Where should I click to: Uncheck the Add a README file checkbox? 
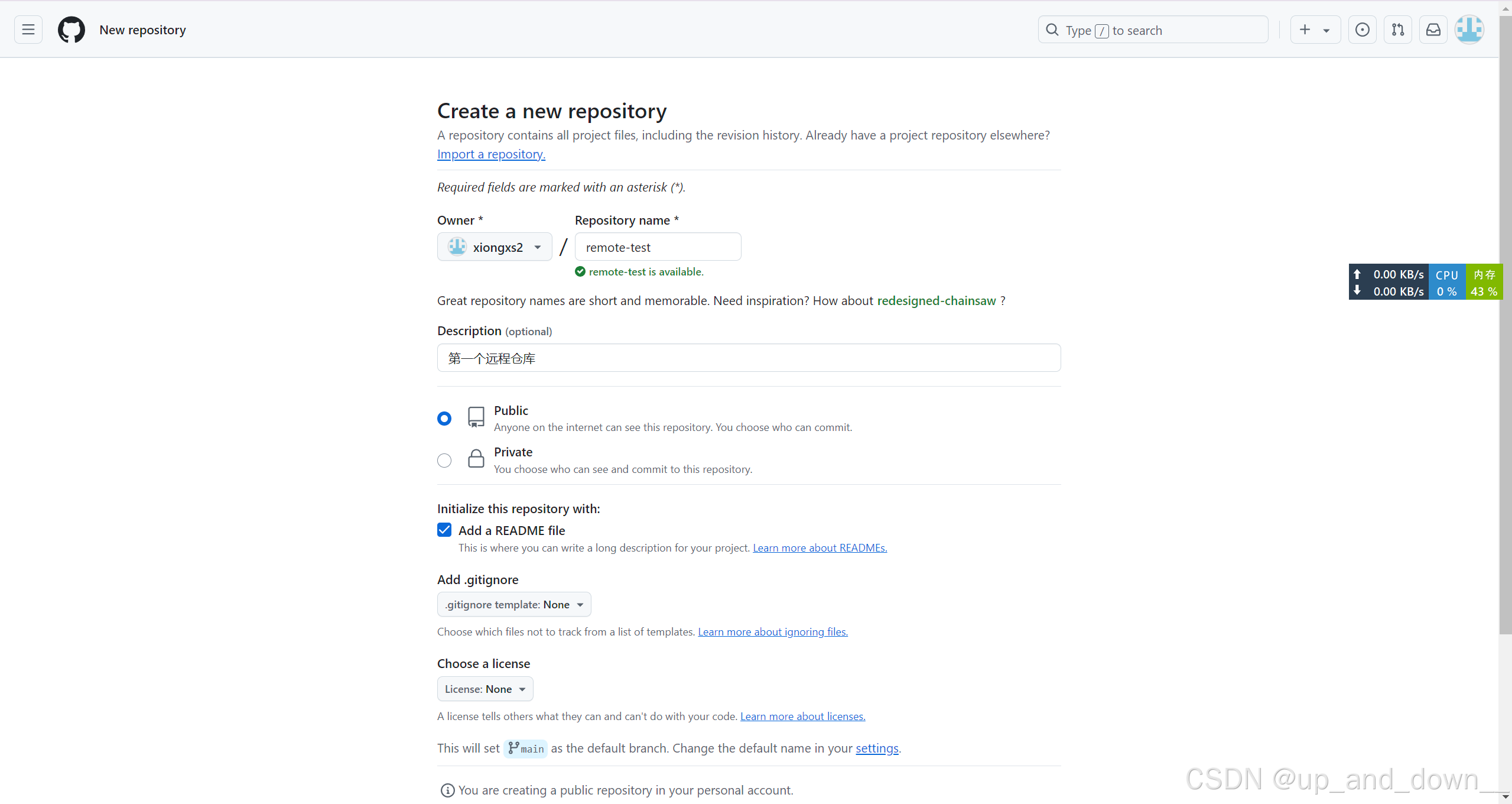pyautogui.click(x=444, y=530)
